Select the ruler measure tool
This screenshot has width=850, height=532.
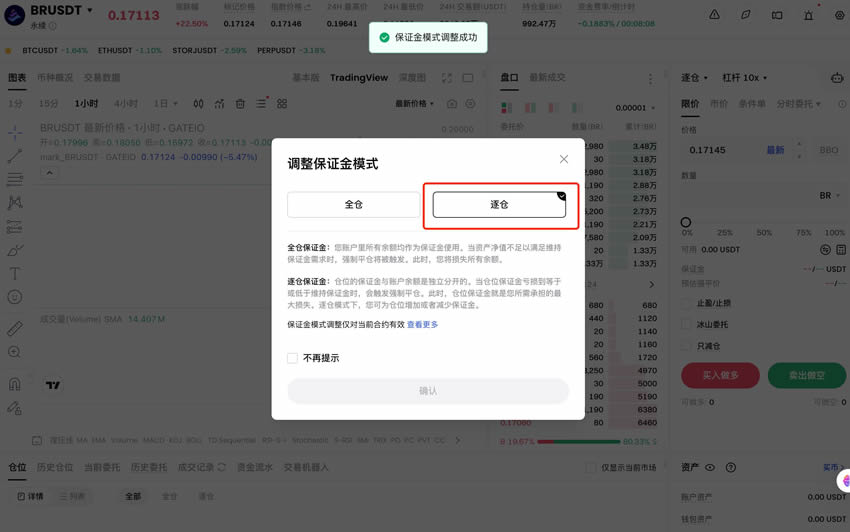pyautogui.click(x=15, y=328)
